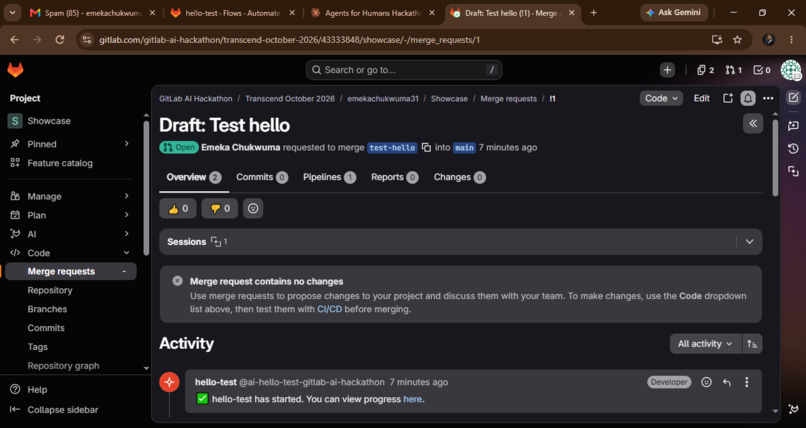Reply to the hello-test comment

[727, 382]
